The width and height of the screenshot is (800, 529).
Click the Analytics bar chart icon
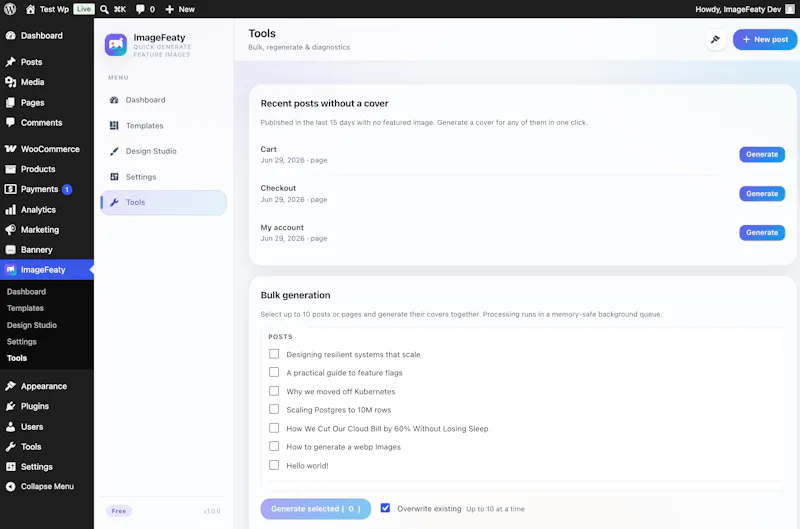coord(11,210)
